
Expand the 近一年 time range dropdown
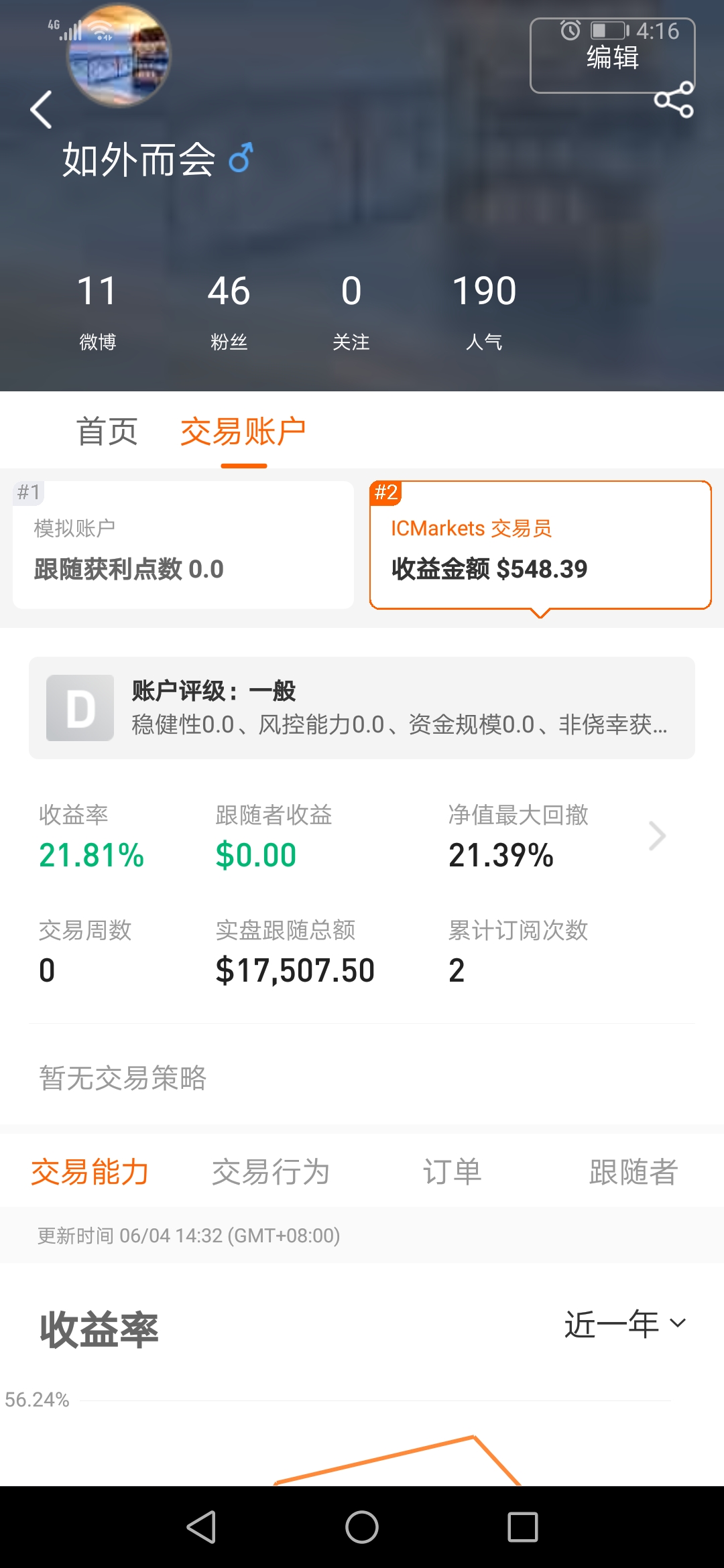point(625,1324)
